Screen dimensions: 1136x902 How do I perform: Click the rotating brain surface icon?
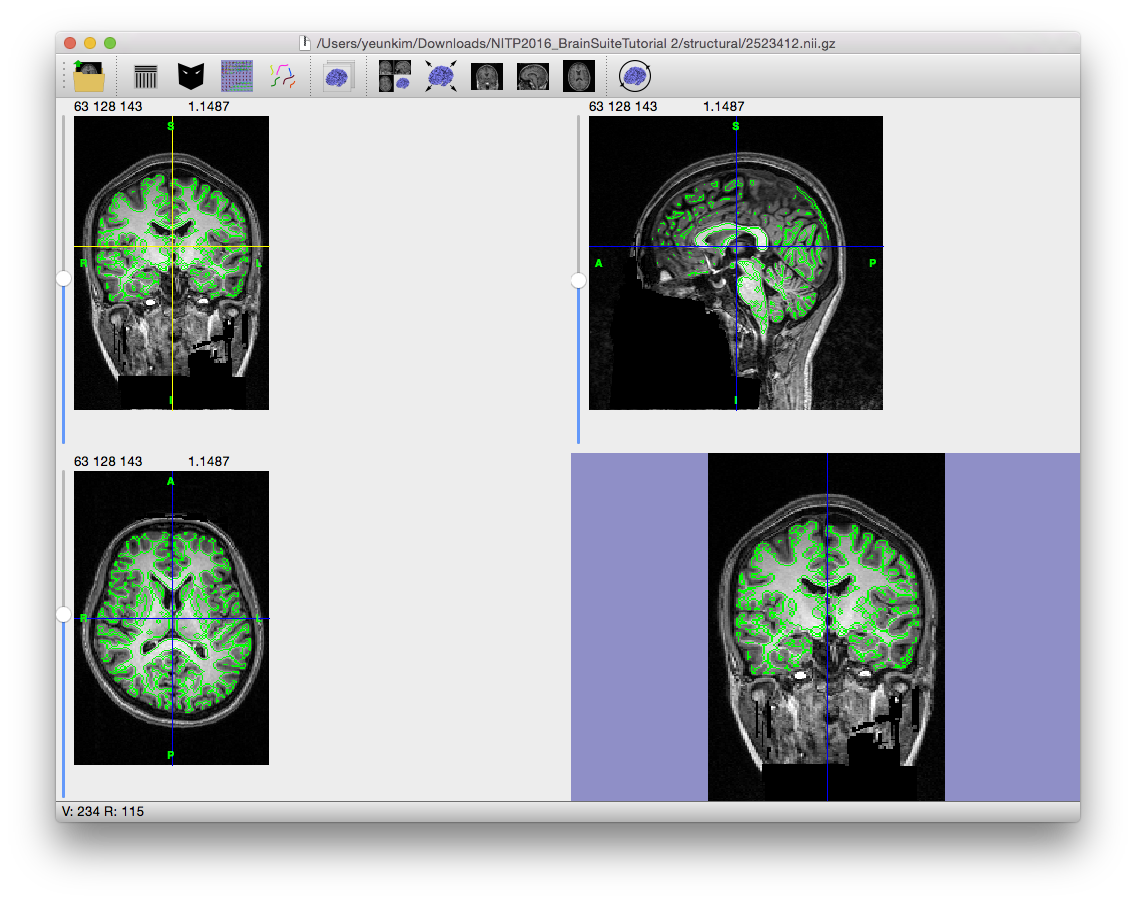633,76
